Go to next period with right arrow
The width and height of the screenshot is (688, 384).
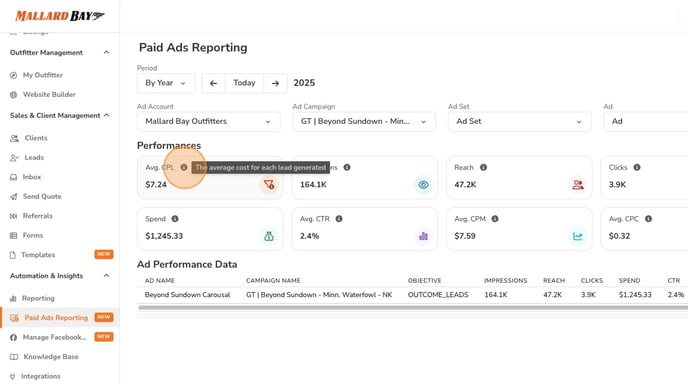pyautogui.click(x=275, y=83)
